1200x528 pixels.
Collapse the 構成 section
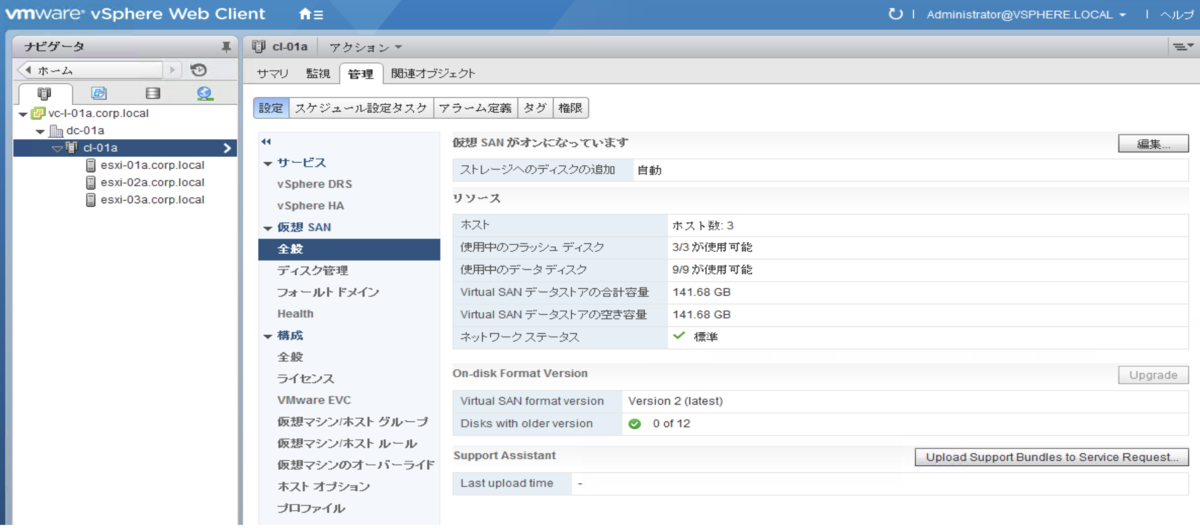click(x=268, y=336)
